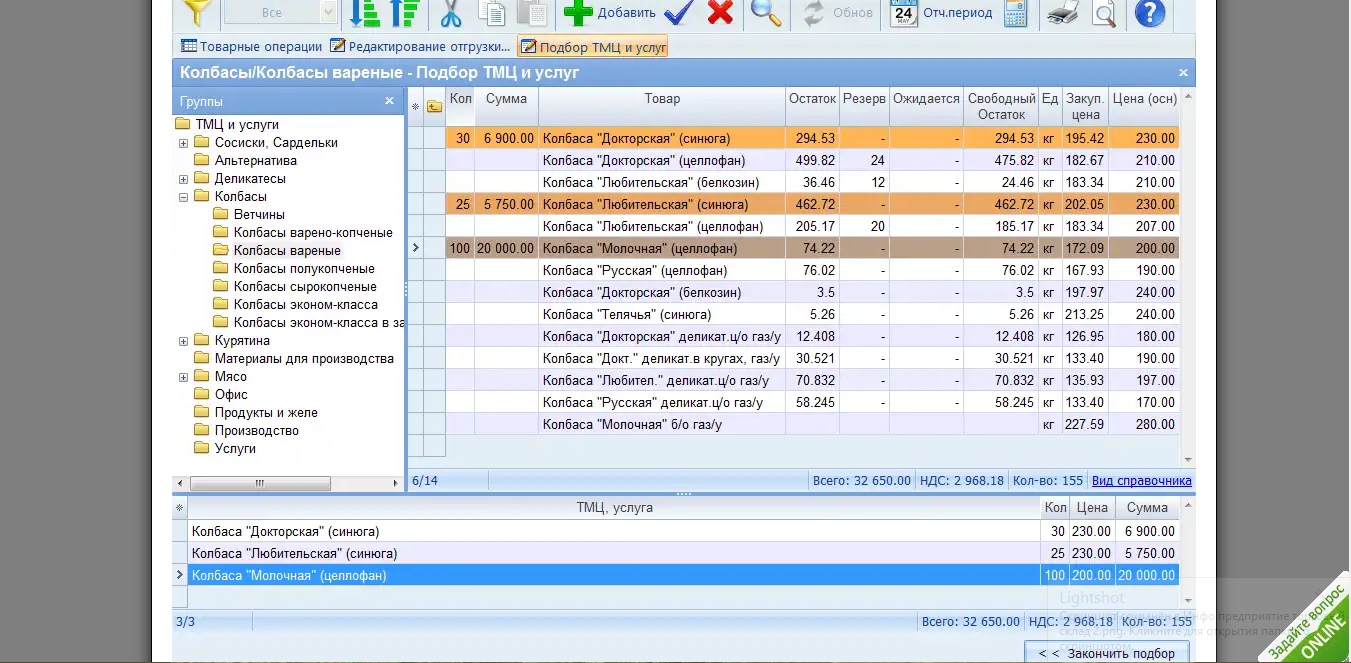
Task: Click the scissors cut icon
Action: [x=451, y=13]
